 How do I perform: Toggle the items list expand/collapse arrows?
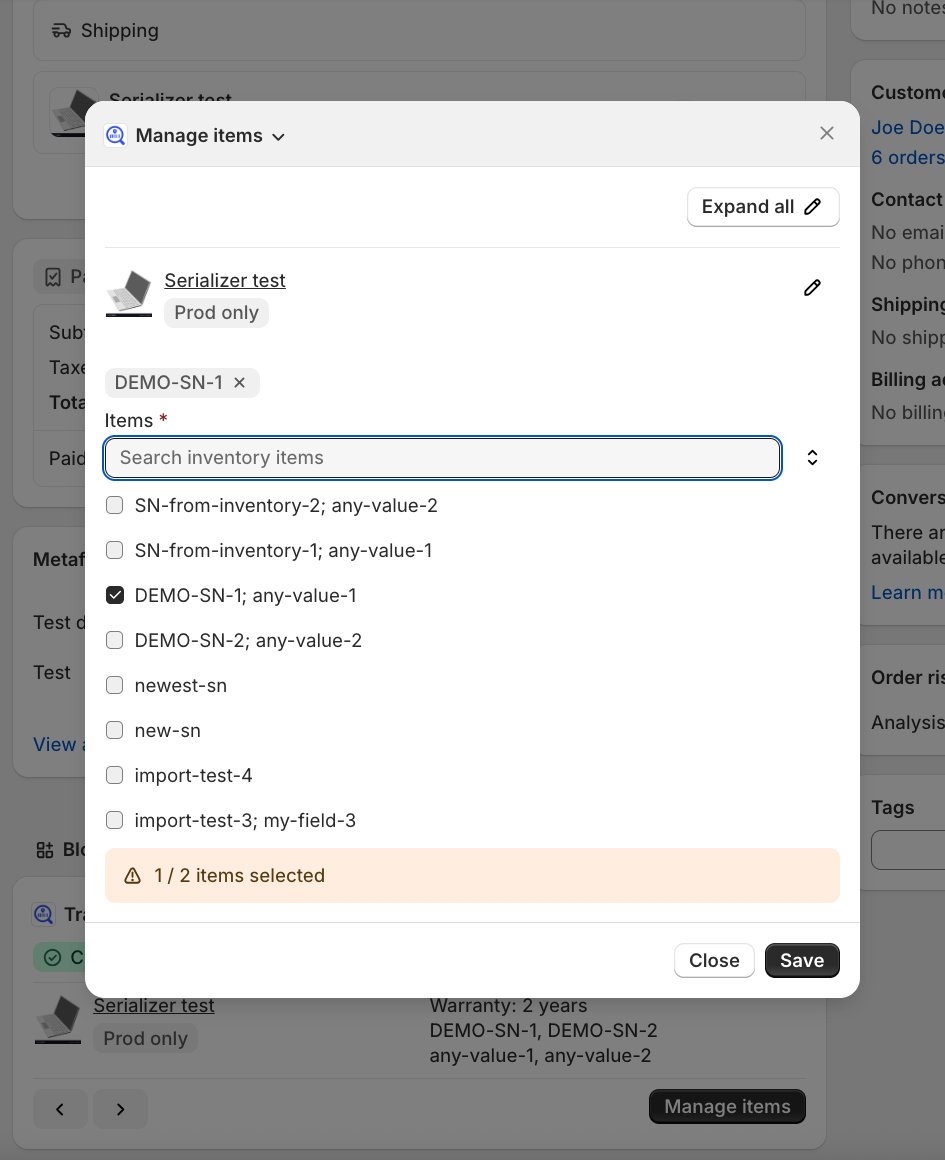[x=812, y=458]
